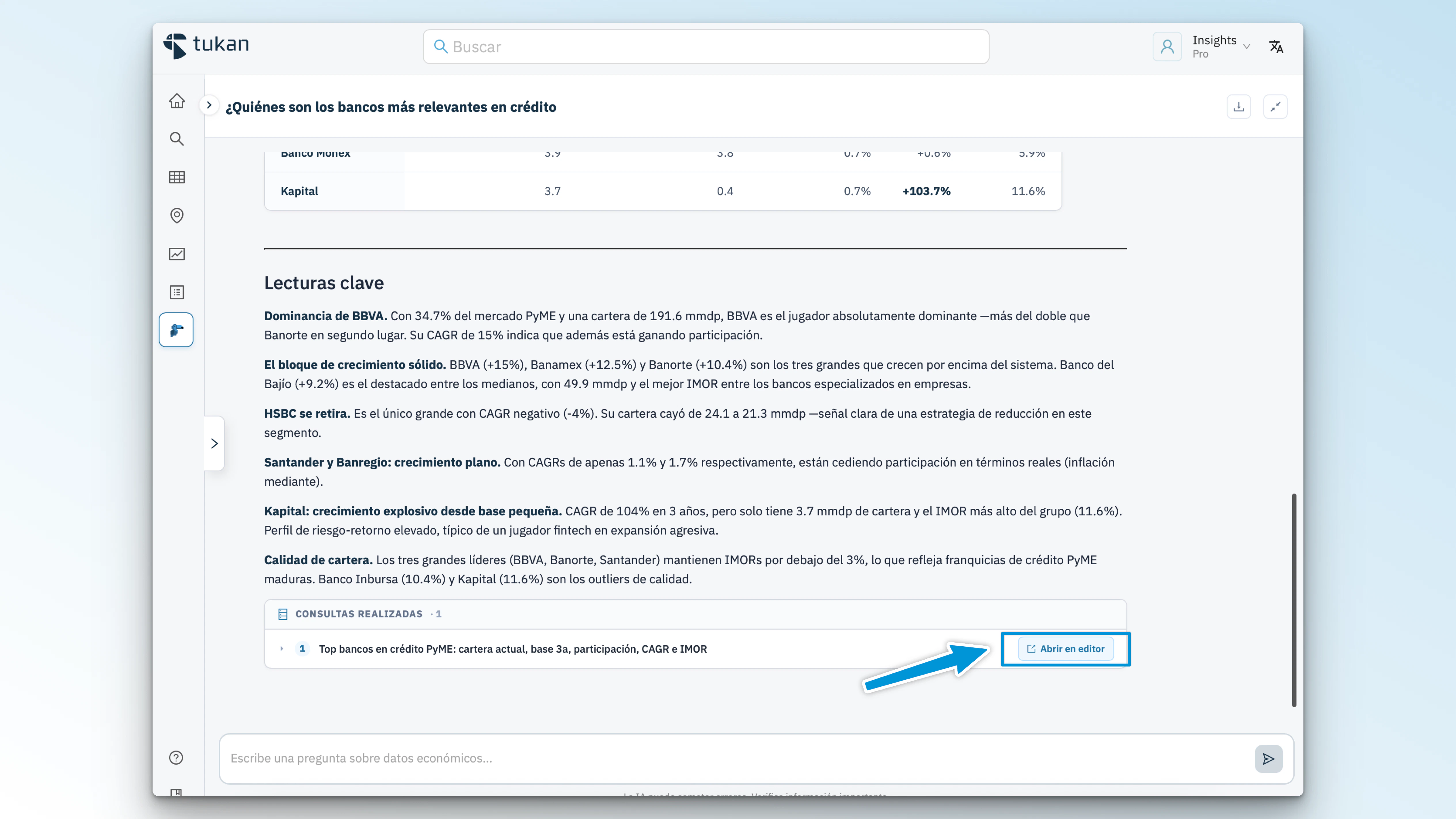Select the map location pin icon
Image resolution: width=1456 pixels, height=819 pixels.
177,215
